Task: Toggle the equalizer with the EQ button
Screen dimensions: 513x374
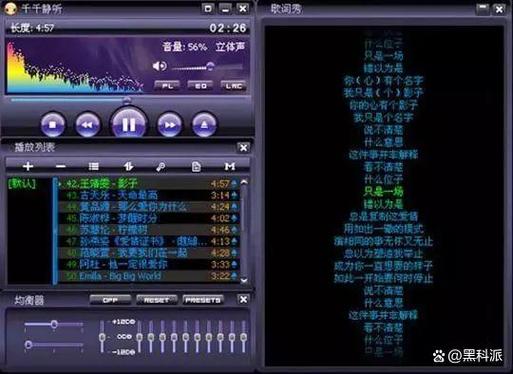Action: pos(200,86)
